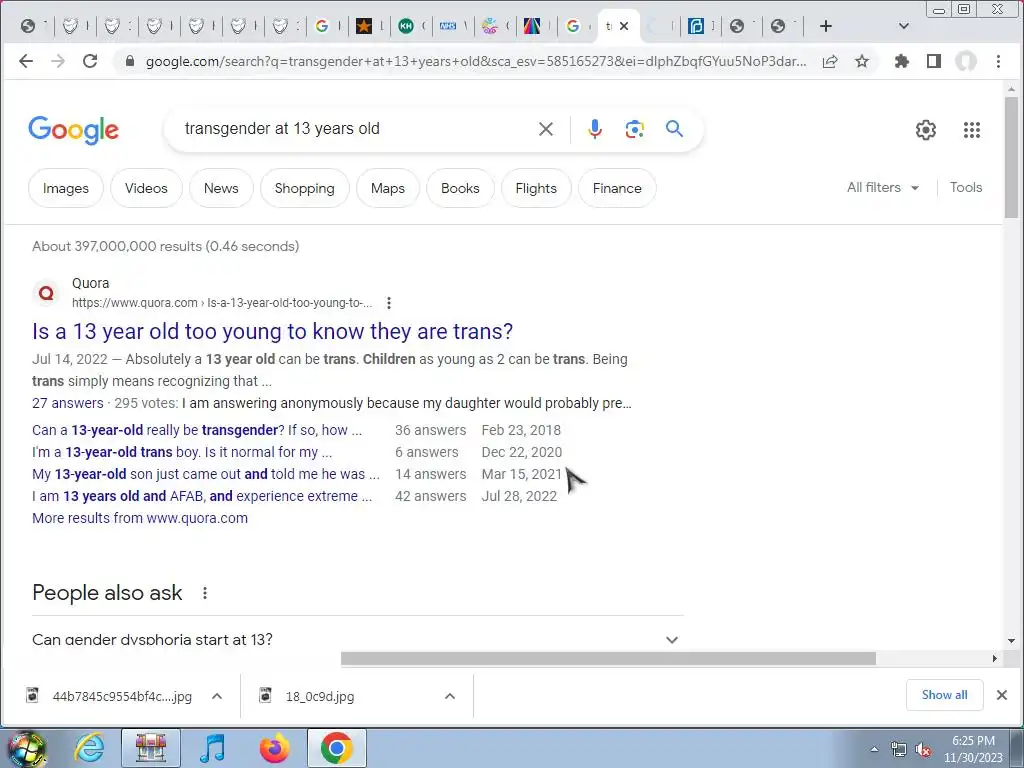Screen dimensions: 1024x768
Task: Open the tab search dropdown arrow
Action: click(904, 26)
